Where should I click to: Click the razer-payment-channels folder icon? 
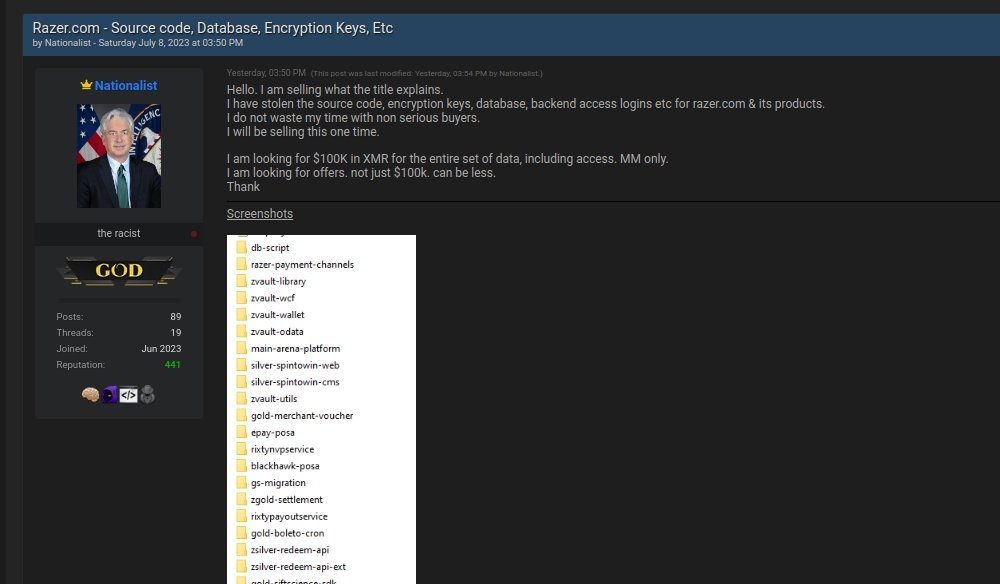click(x=241, y=264)
